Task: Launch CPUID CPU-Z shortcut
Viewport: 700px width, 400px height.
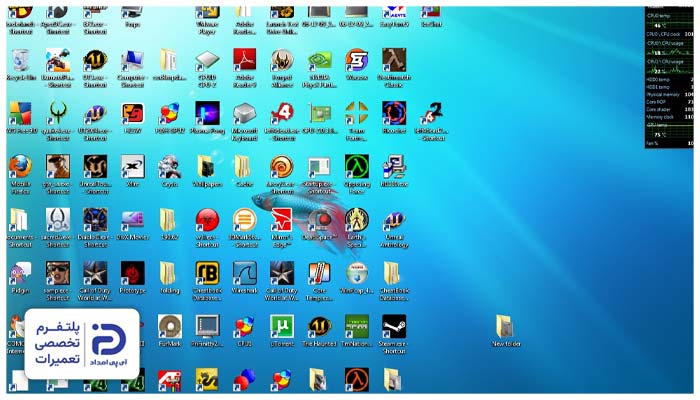Action: [x=207, y=61]
